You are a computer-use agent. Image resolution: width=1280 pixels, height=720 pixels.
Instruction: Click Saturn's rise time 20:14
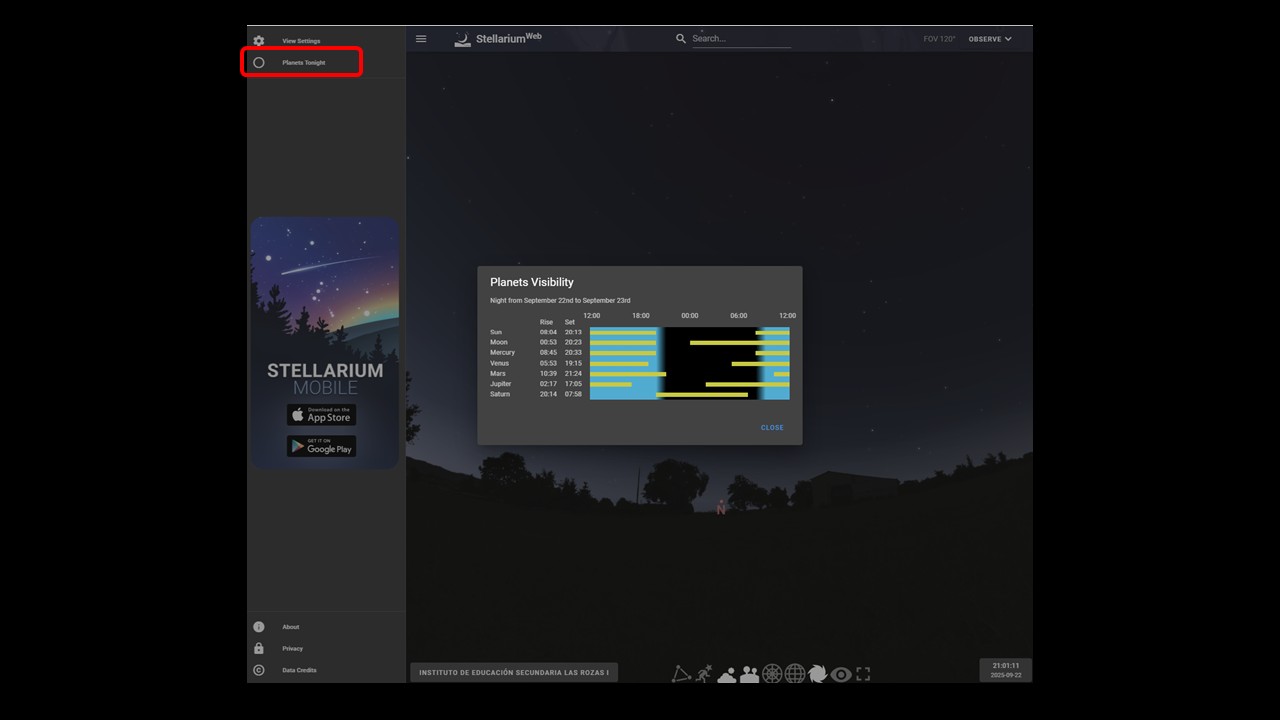(x=548, y=394)
